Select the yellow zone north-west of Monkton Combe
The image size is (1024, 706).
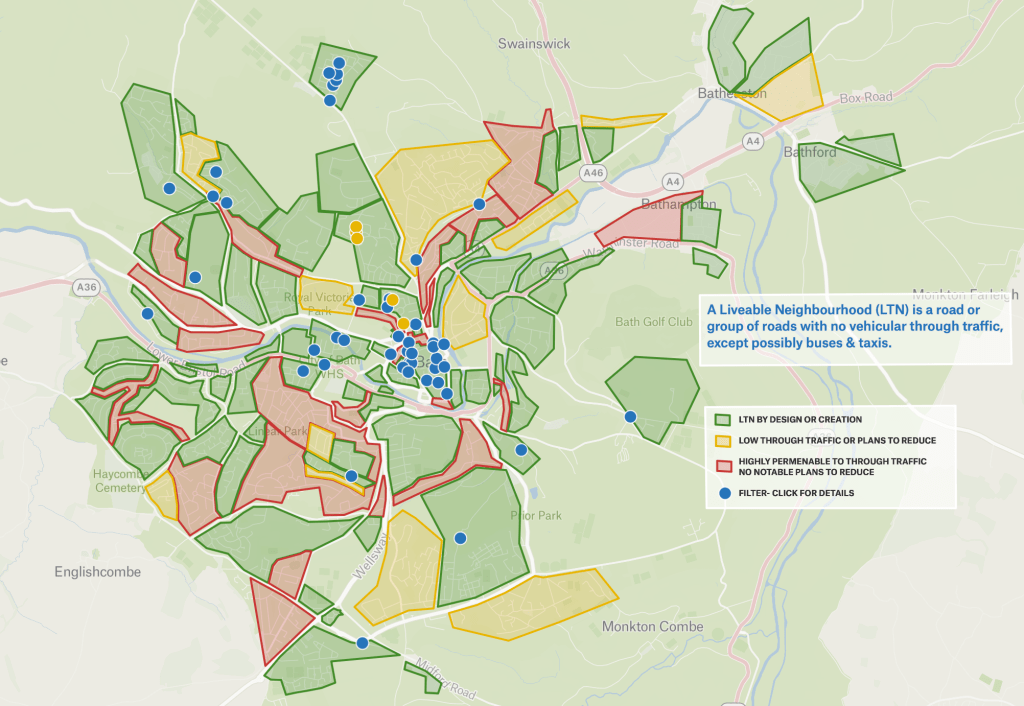tap(535, 604)
